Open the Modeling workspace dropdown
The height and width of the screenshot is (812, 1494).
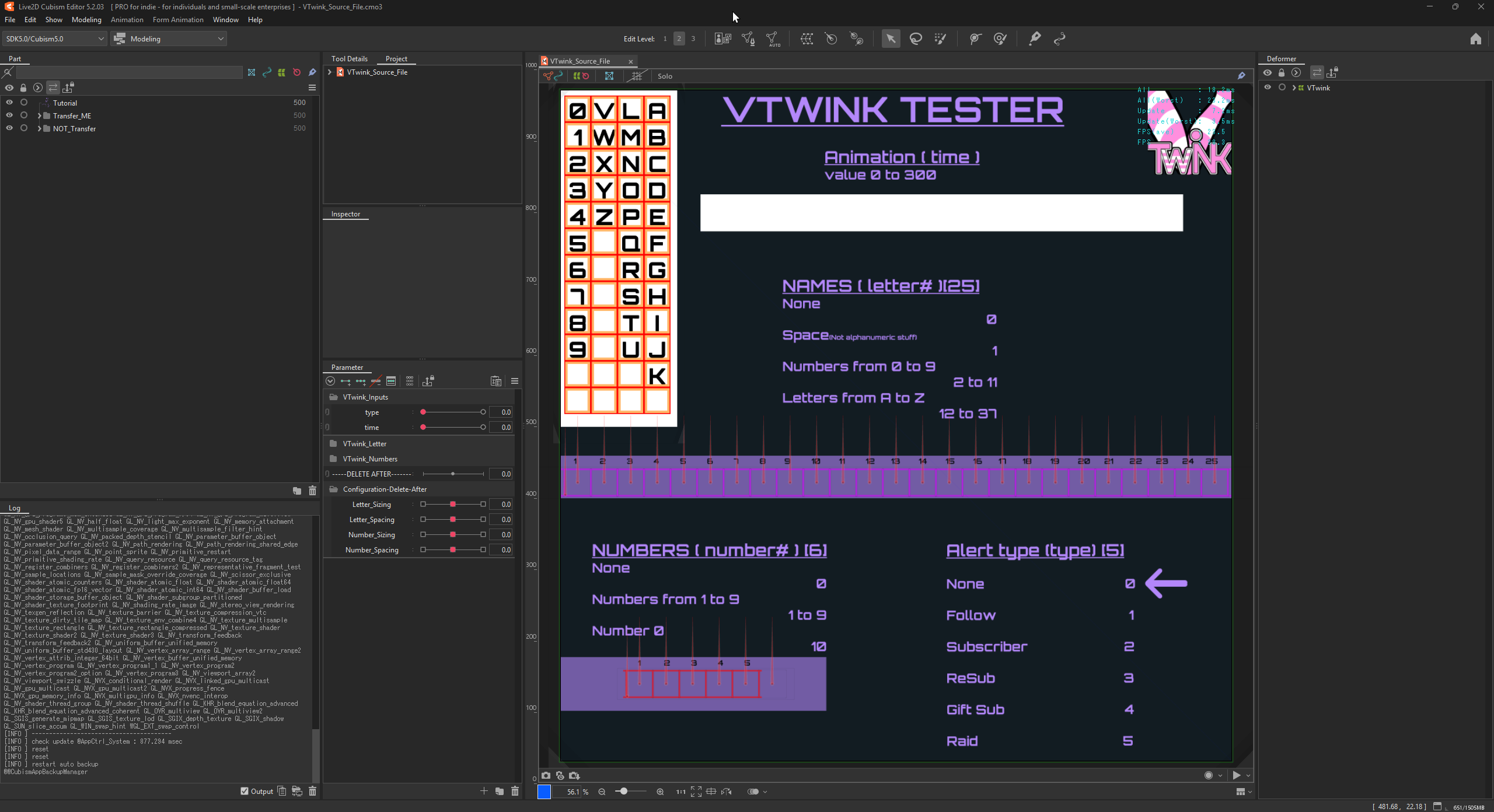[169, 38]
